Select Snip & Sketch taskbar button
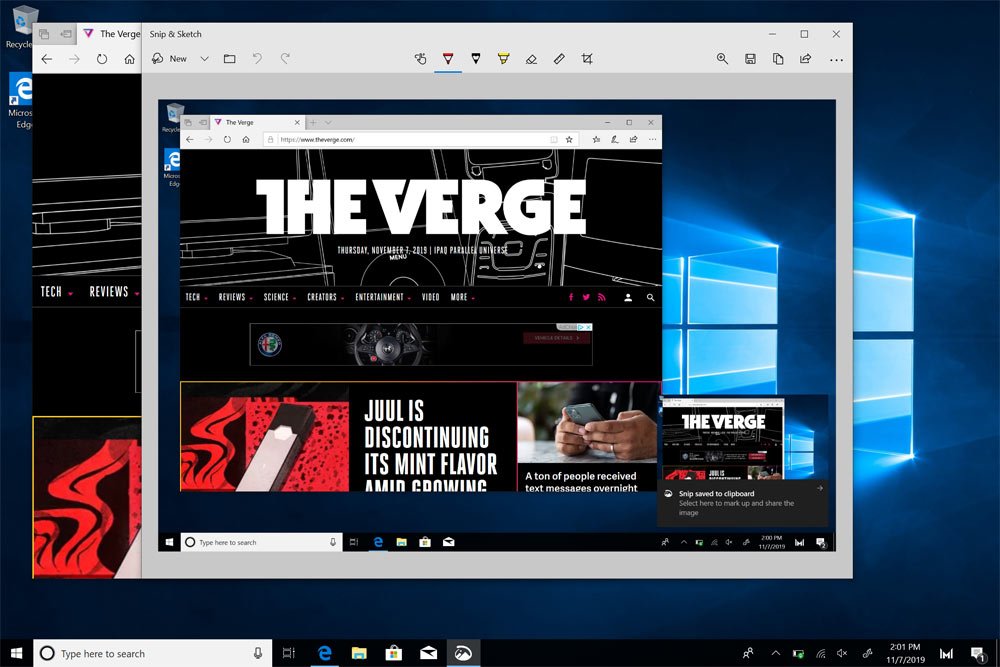 pyautogui.click(x=463, y=653)
